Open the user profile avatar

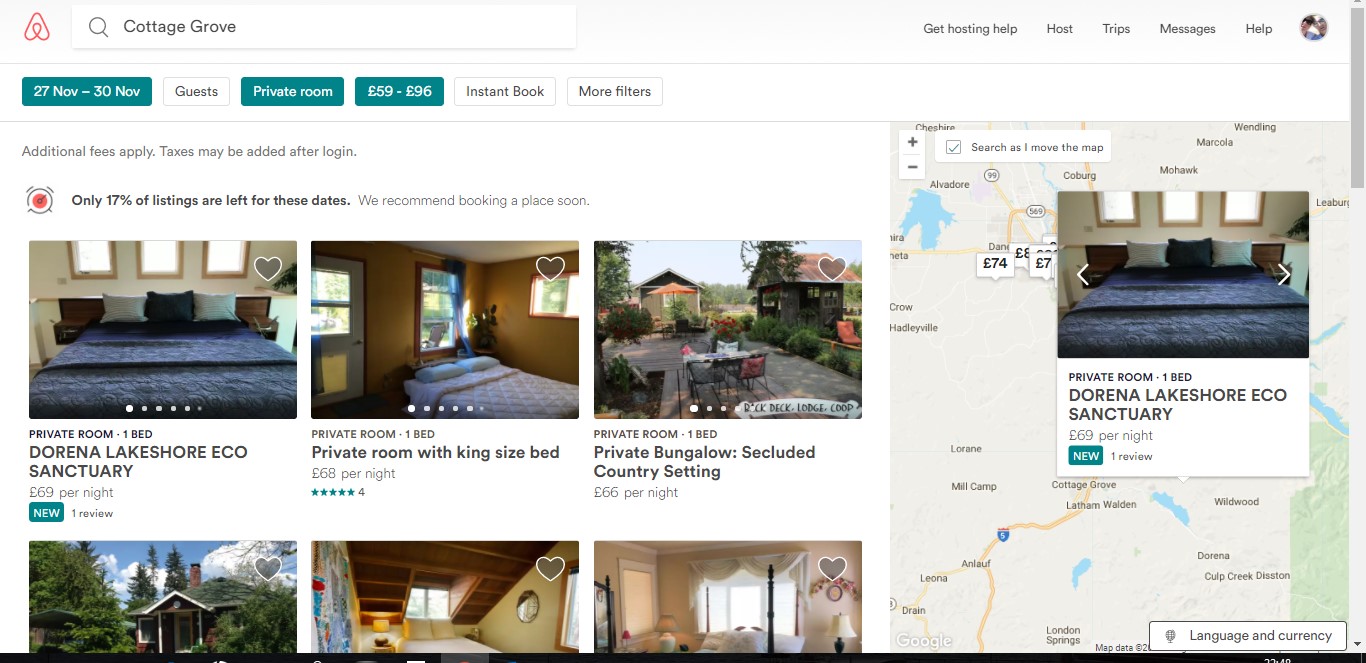click(1313, 28)
